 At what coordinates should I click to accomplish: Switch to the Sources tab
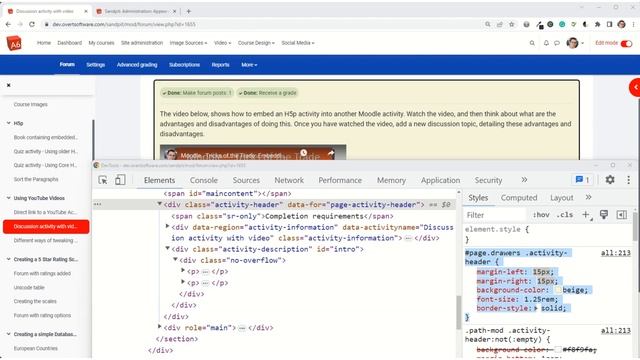point(246,180)
